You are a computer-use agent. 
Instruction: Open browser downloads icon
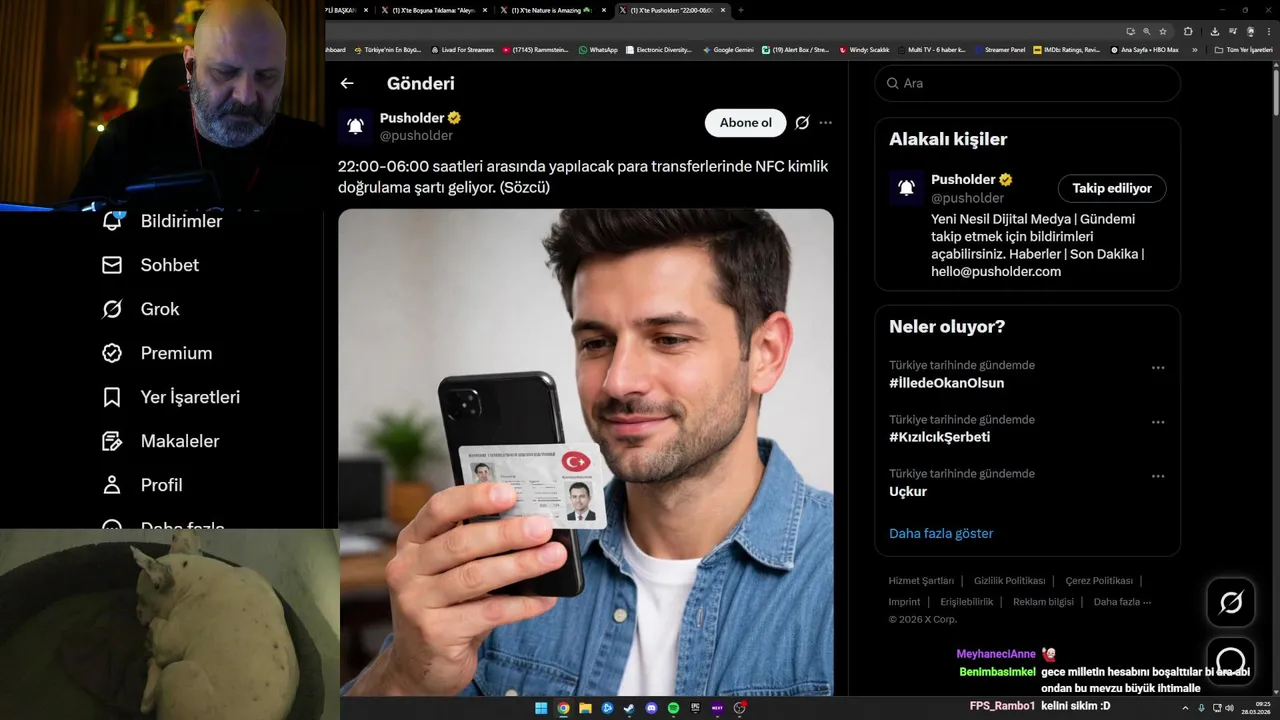pyautogui.click(x=1214, y=31)
